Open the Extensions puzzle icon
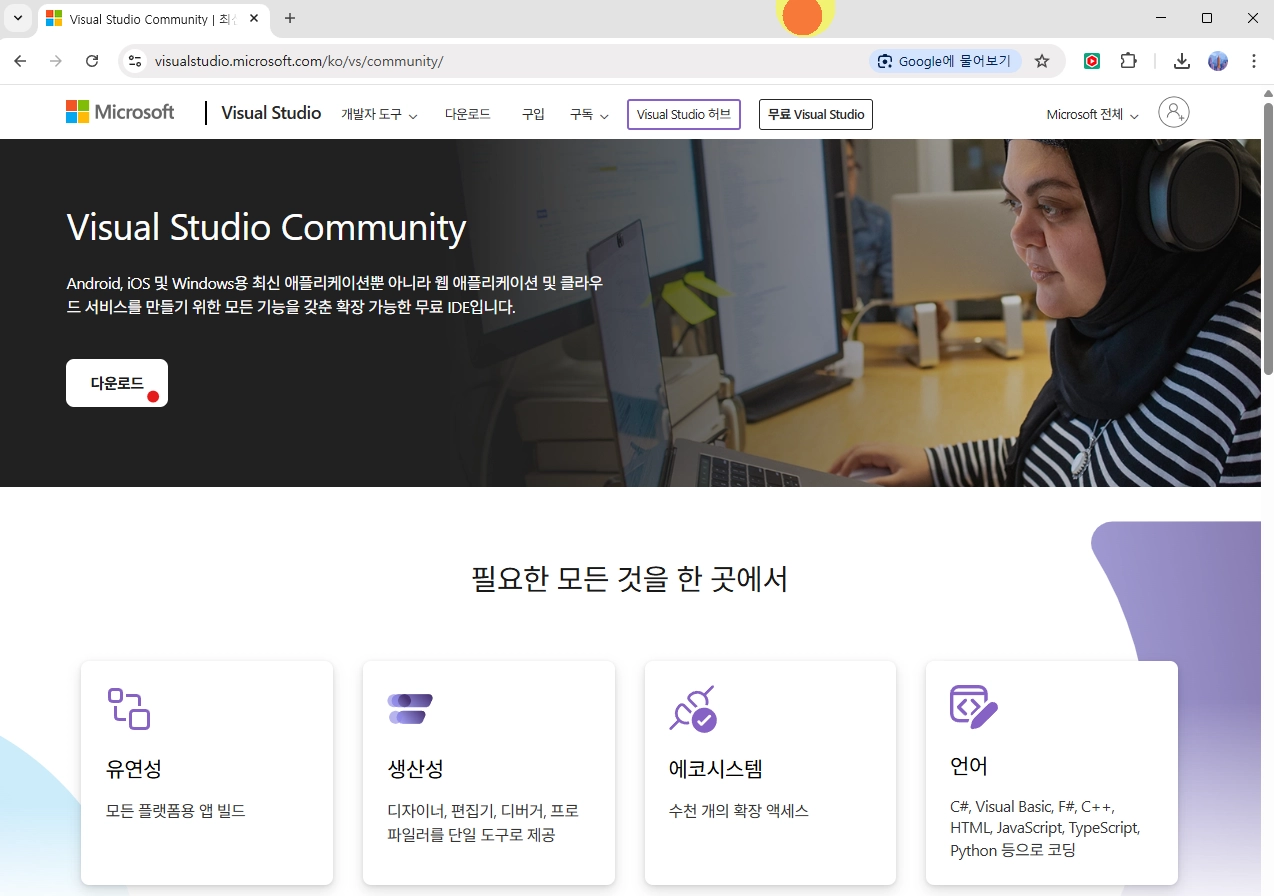Viewport: 1274px width, 896px height. tap(1128, 61)
